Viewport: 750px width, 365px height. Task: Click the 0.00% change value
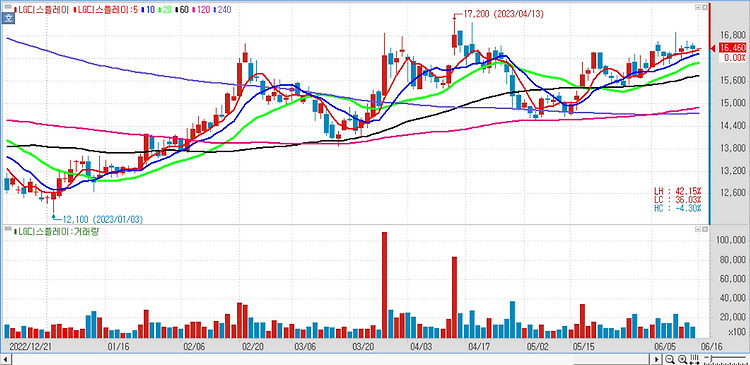pyautogui.click(x=735, y=58)
